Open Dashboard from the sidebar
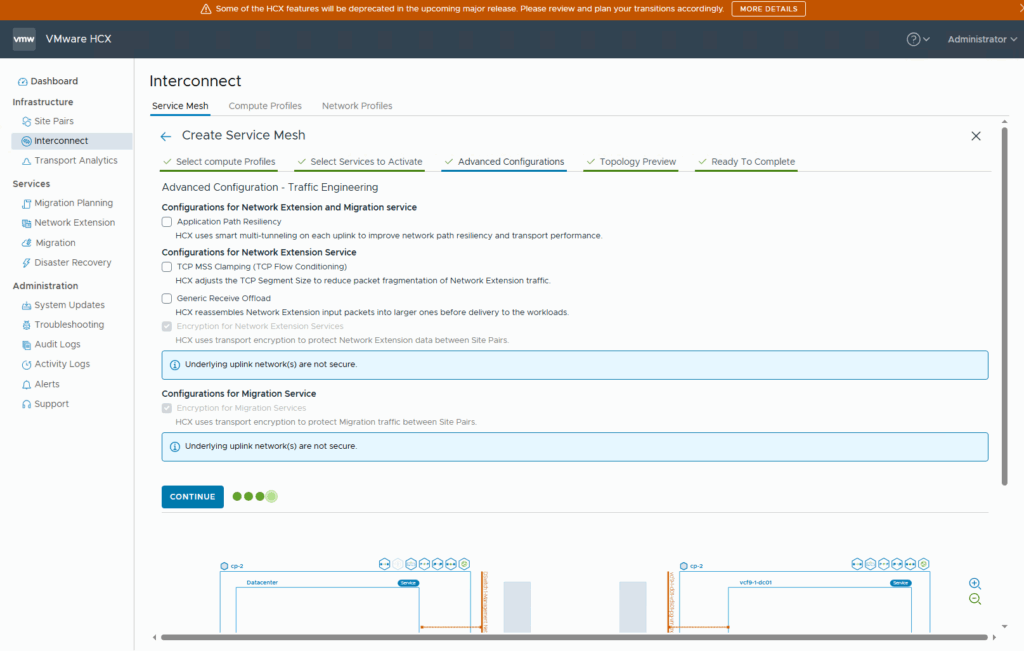 coord(53,81)
